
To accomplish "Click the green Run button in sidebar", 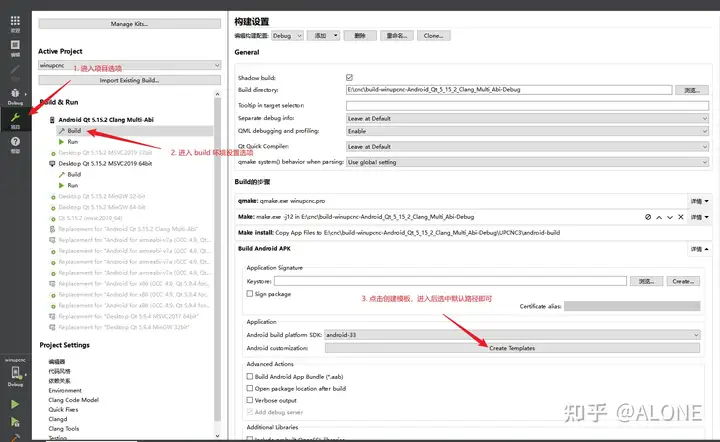I will 15,404.
